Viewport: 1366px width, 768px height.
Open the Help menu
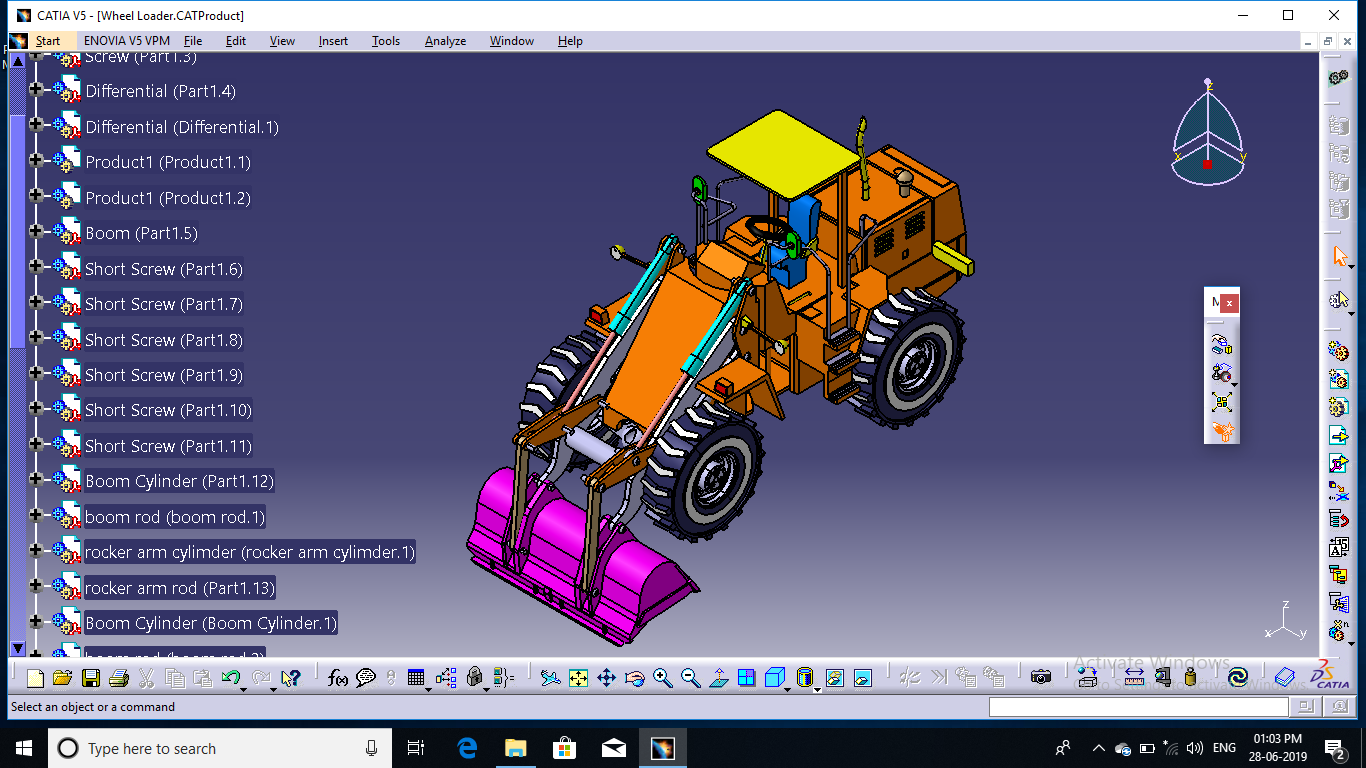570,41
